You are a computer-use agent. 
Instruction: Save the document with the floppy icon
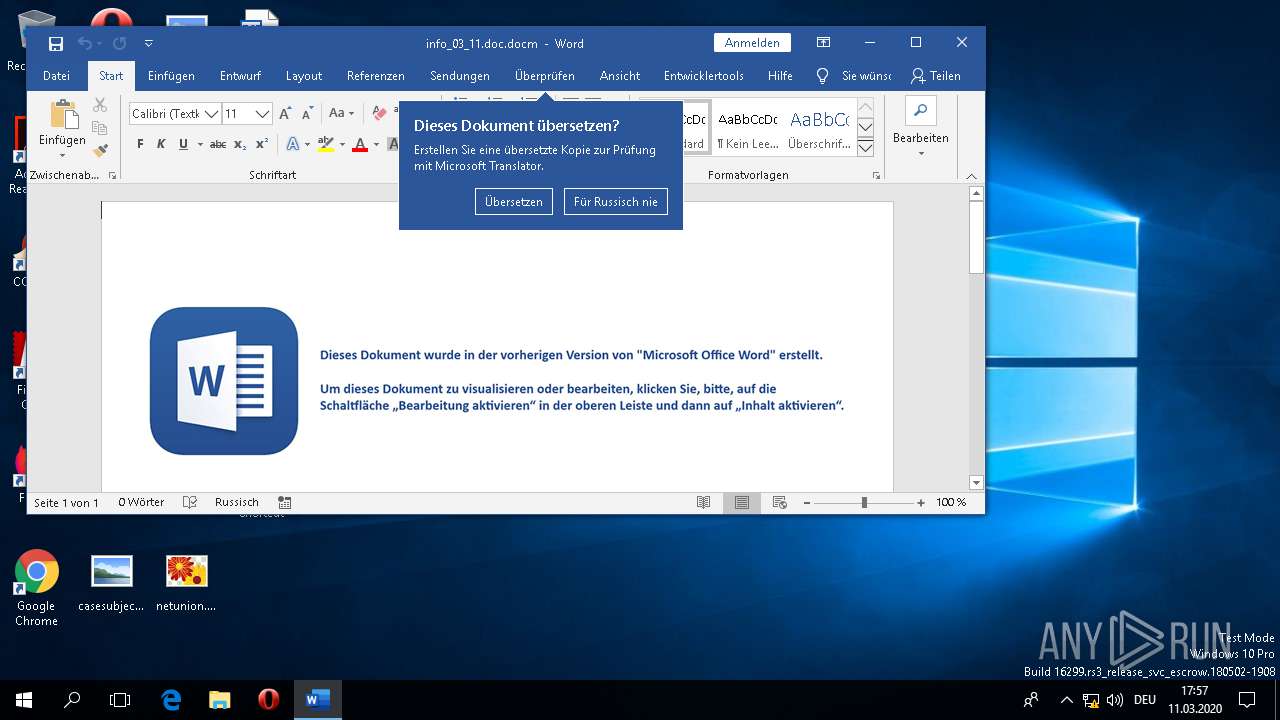56,43
